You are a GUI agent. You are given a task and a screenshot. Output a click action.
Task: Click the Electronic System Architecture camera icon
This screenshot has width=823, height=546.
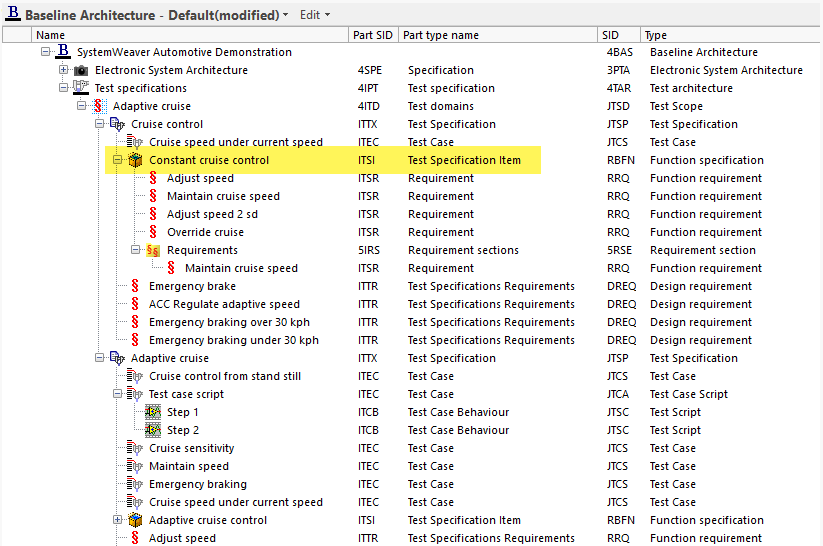[81, 70]
